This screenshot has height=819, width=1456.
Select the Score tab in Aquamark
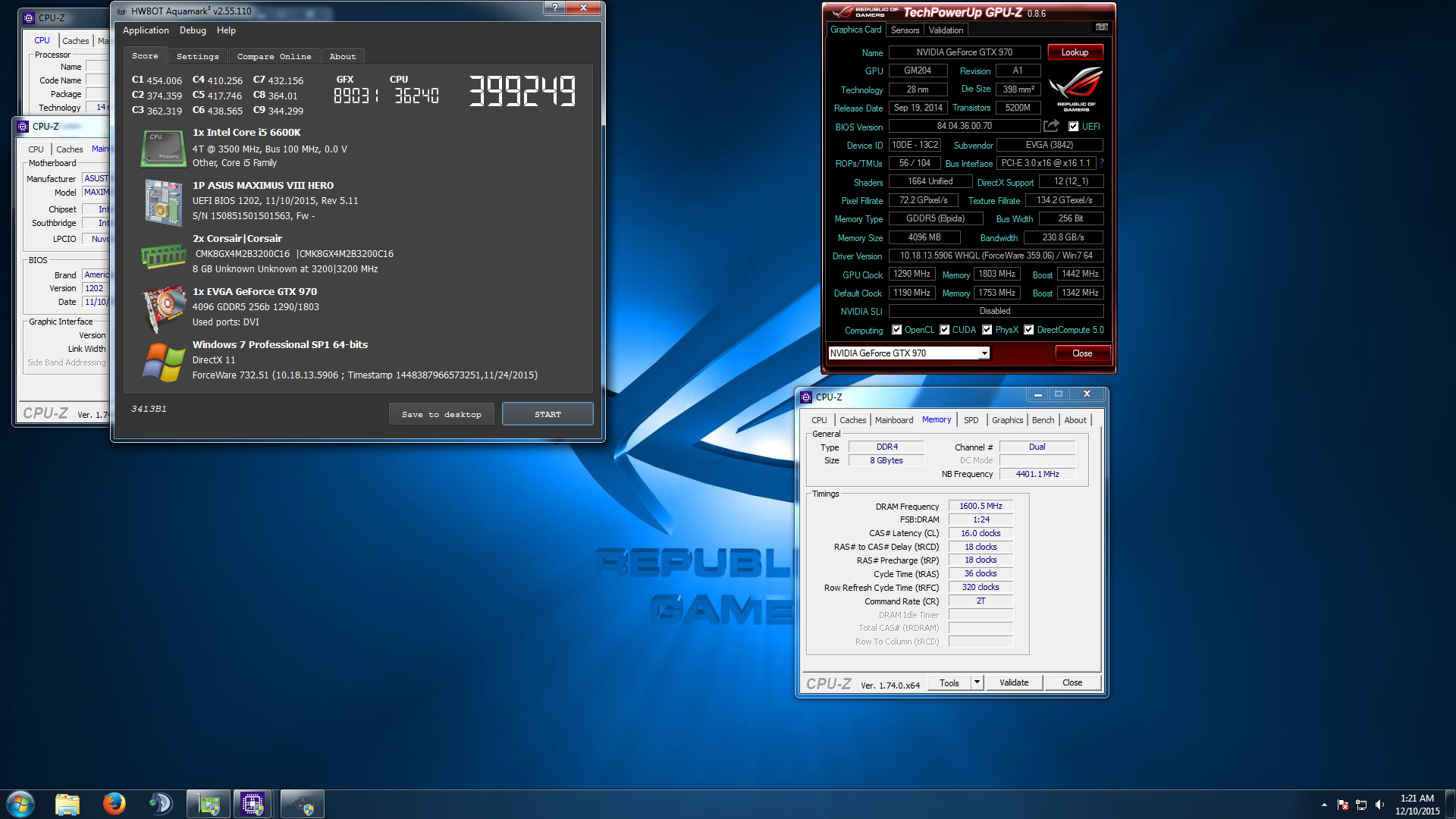tap(145, 55)
